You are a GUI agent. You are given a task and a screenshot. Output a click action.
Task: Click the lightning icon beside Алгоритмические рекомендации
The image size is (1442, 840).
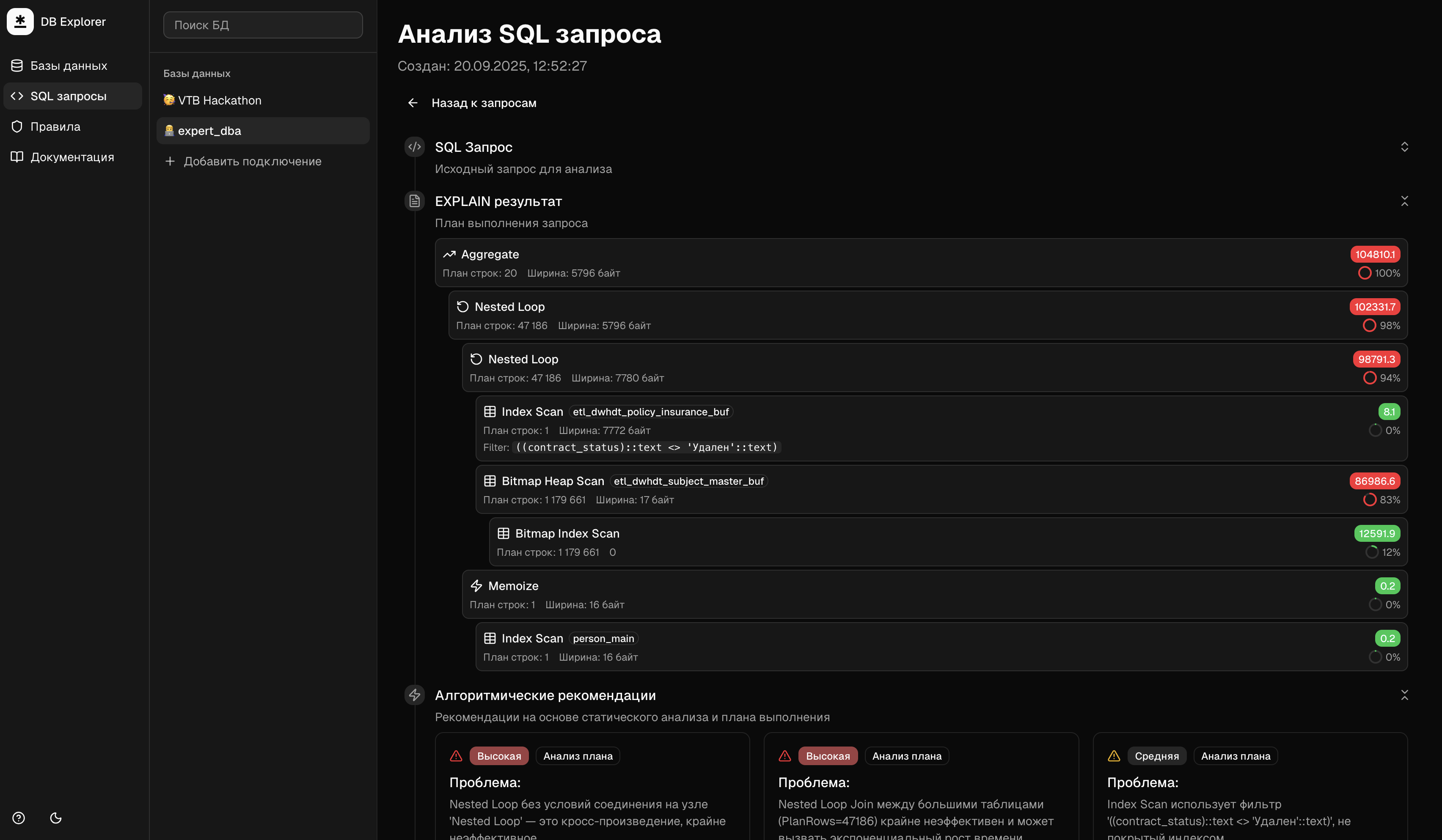tap(414, 695)
